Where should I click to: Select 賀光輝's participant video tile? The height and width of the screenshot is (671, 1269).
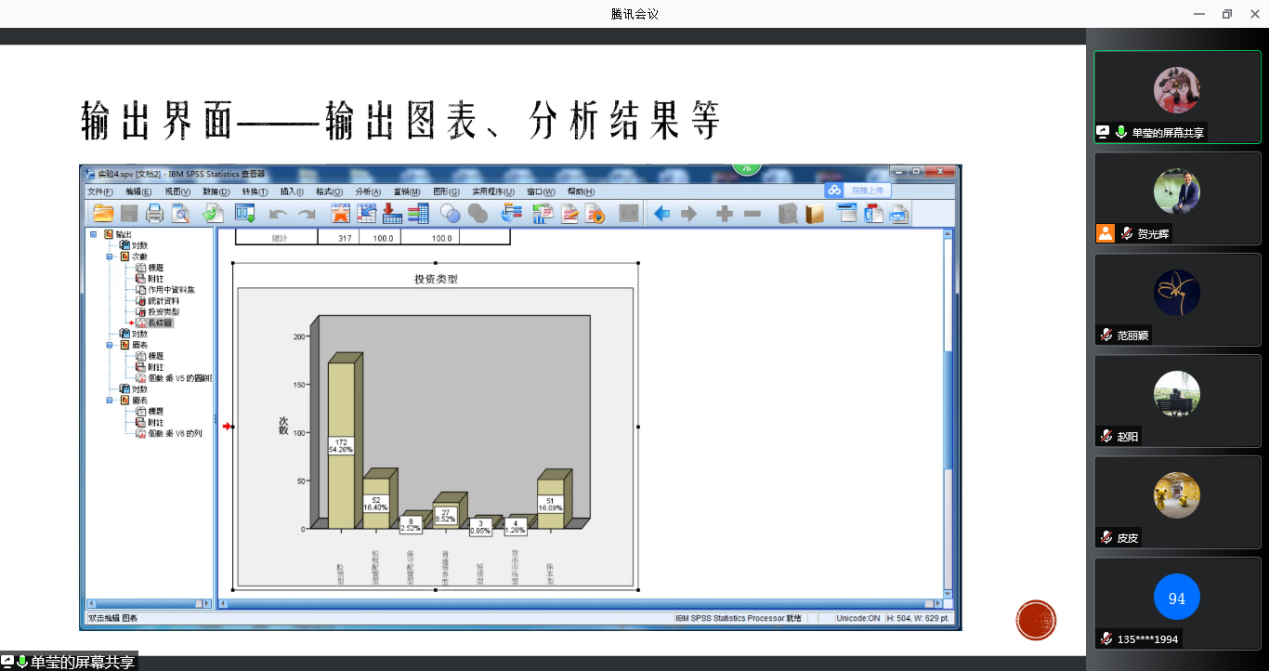[x=1177, y=198]
